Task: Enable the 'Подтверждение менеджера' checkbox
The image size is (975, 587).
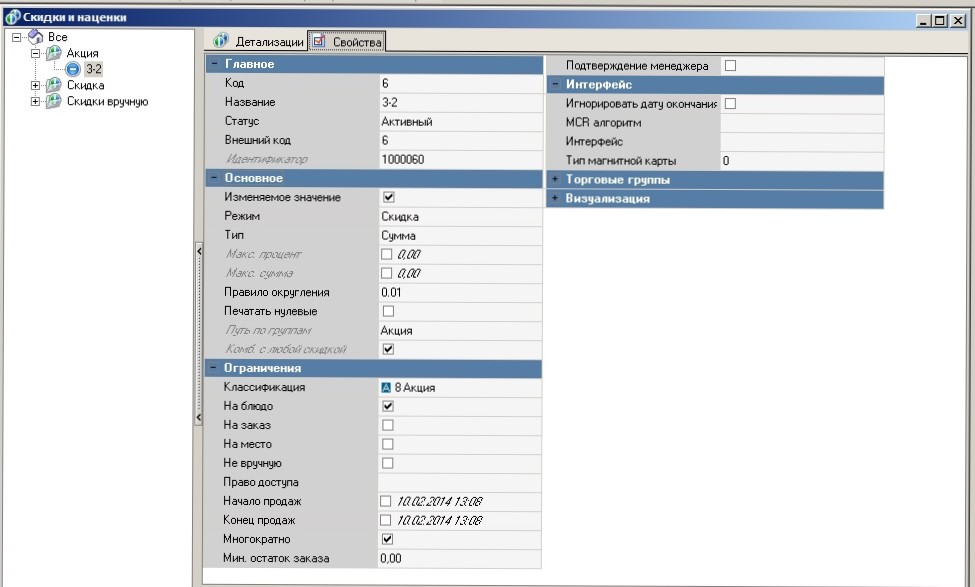Action: [x=730, y=66]
